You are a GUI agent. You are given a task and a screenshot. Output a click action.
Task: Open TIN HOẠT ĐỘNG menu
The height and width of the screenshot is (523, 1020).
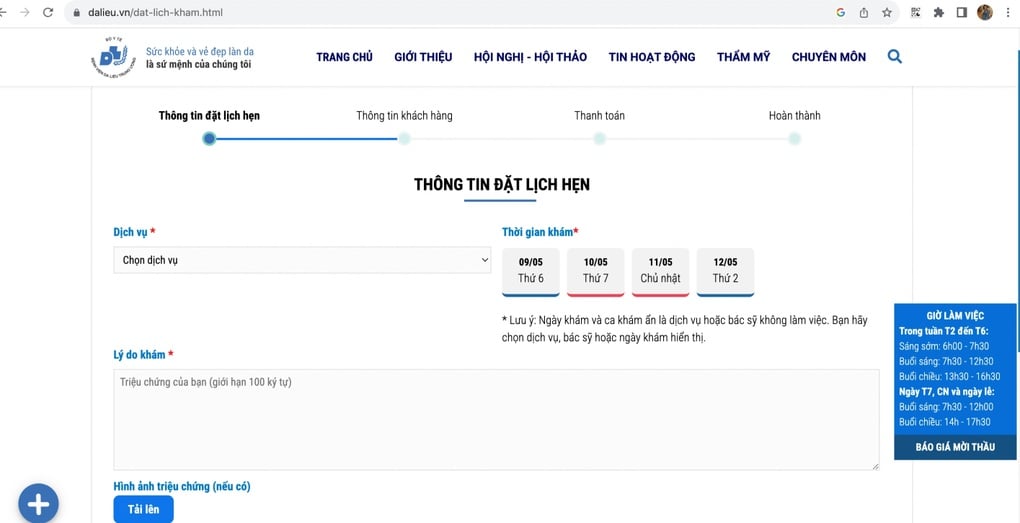click(x=652, y=57)
